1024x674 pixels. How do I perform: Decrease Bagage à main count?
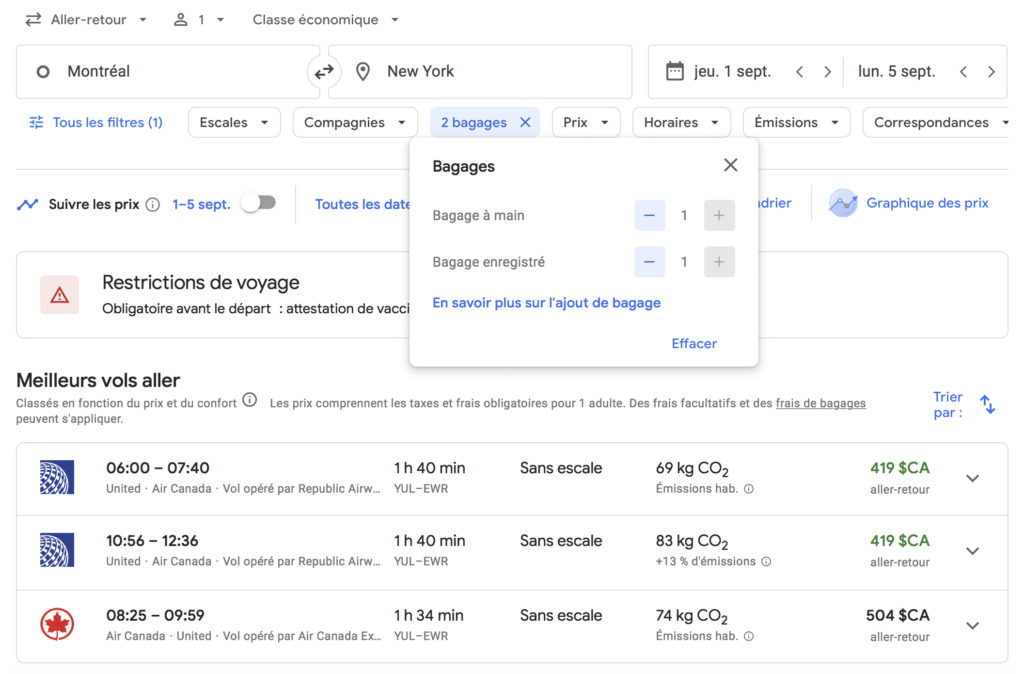pos(649,215)
